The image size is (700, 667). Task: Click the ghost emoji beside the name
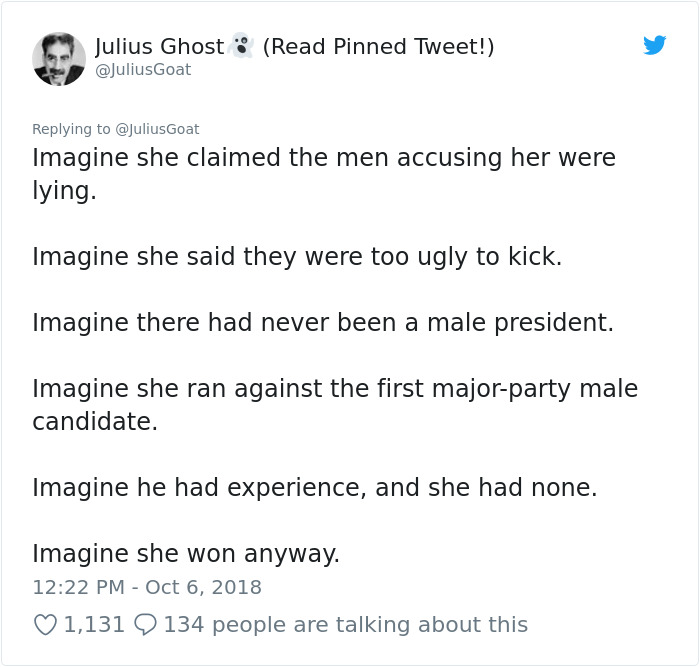(x=240, y=46)
